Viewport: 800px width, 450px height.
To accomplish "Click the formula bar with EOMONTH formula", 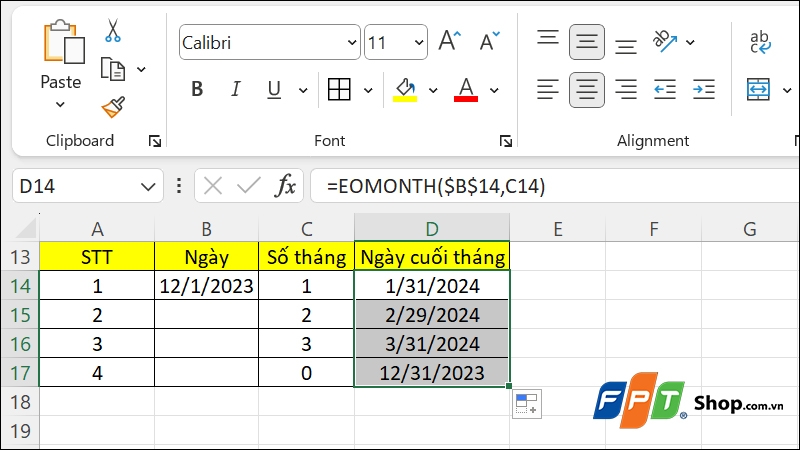I will [x=555, y=186].
